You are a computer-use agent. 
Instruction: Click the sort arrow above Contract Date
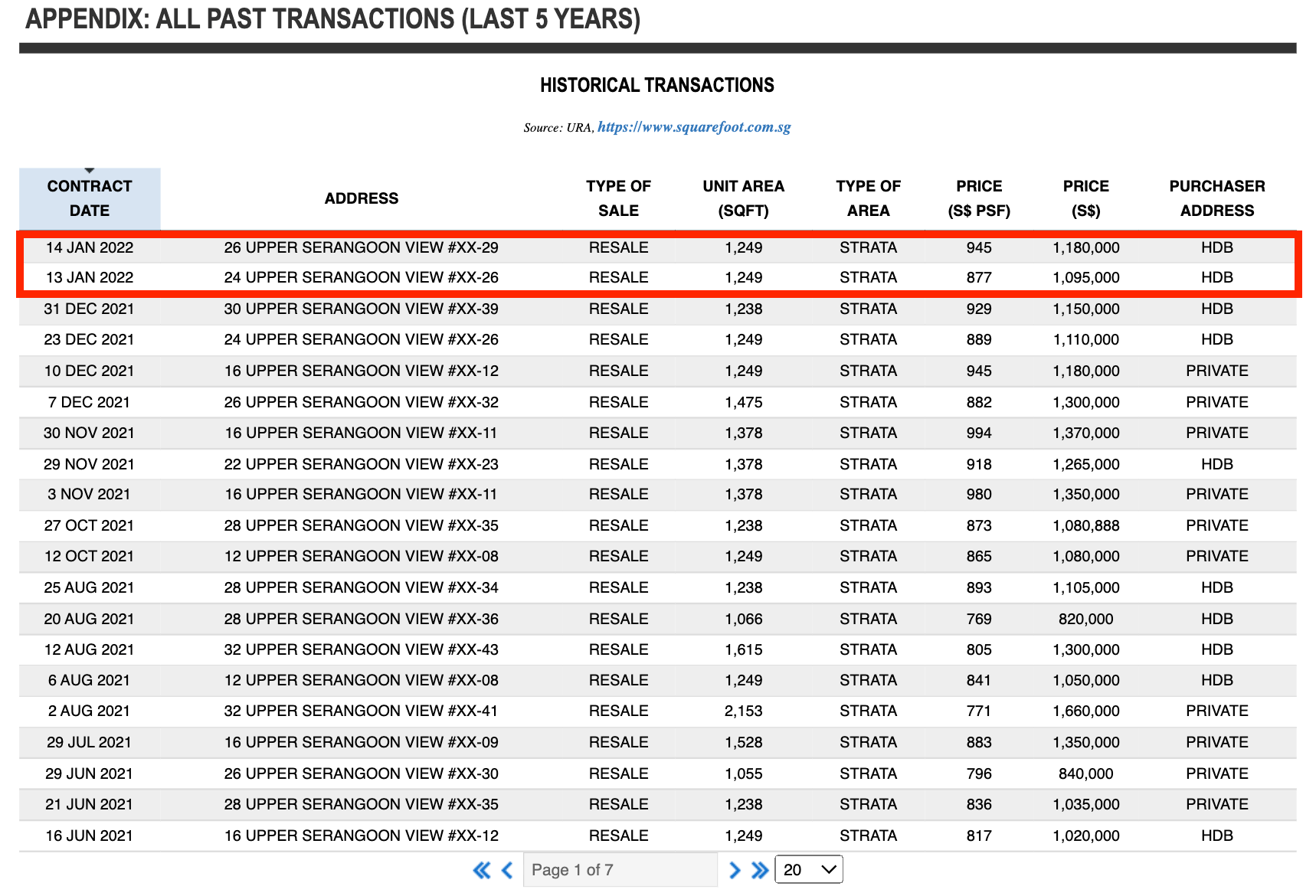click(90, 170)
